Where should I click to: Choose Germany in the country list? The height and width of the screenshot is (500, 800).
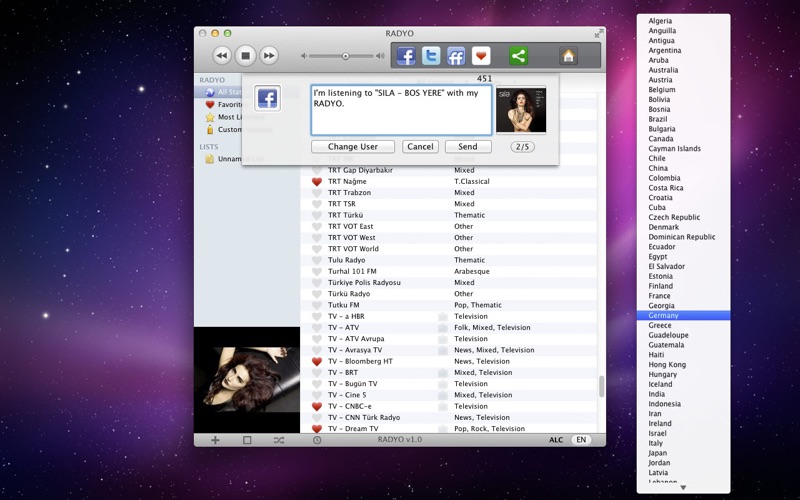point(684,315)
